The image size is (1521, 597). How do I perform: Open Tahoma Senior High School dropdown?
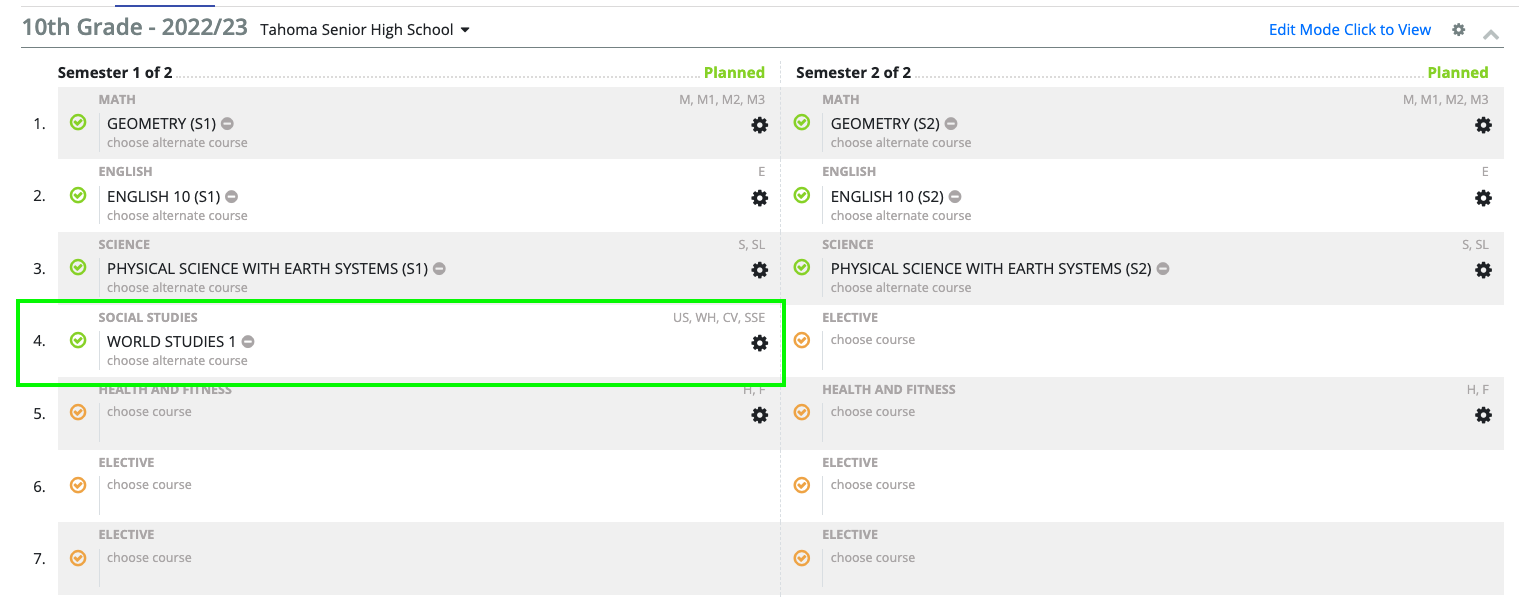click(365, 30)
